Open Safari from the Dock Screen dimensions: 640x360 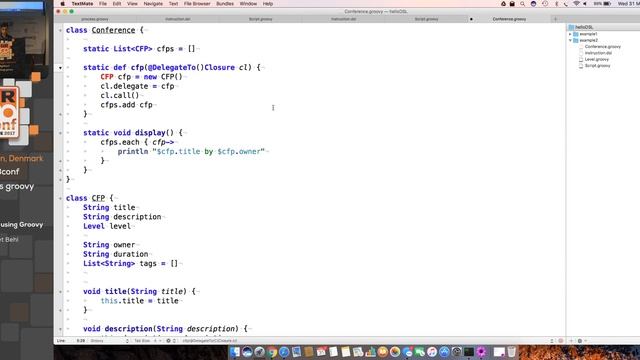284,352
